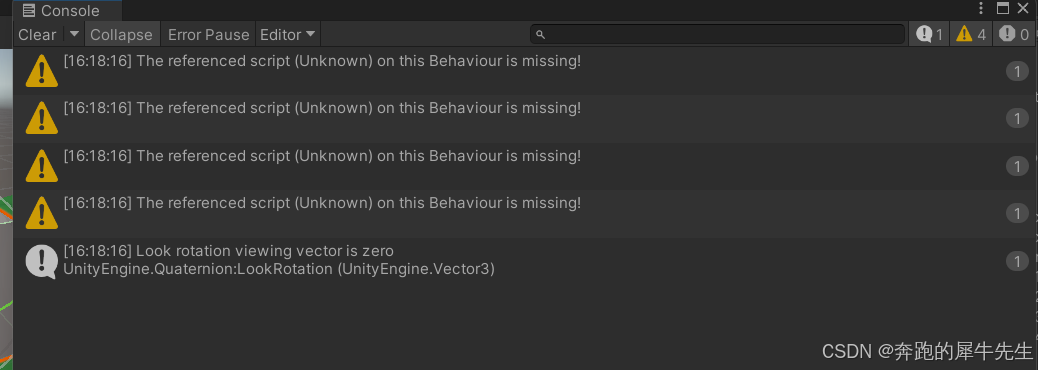
Task: Click the magnifier icon in search box
Action: pos(540,34)
